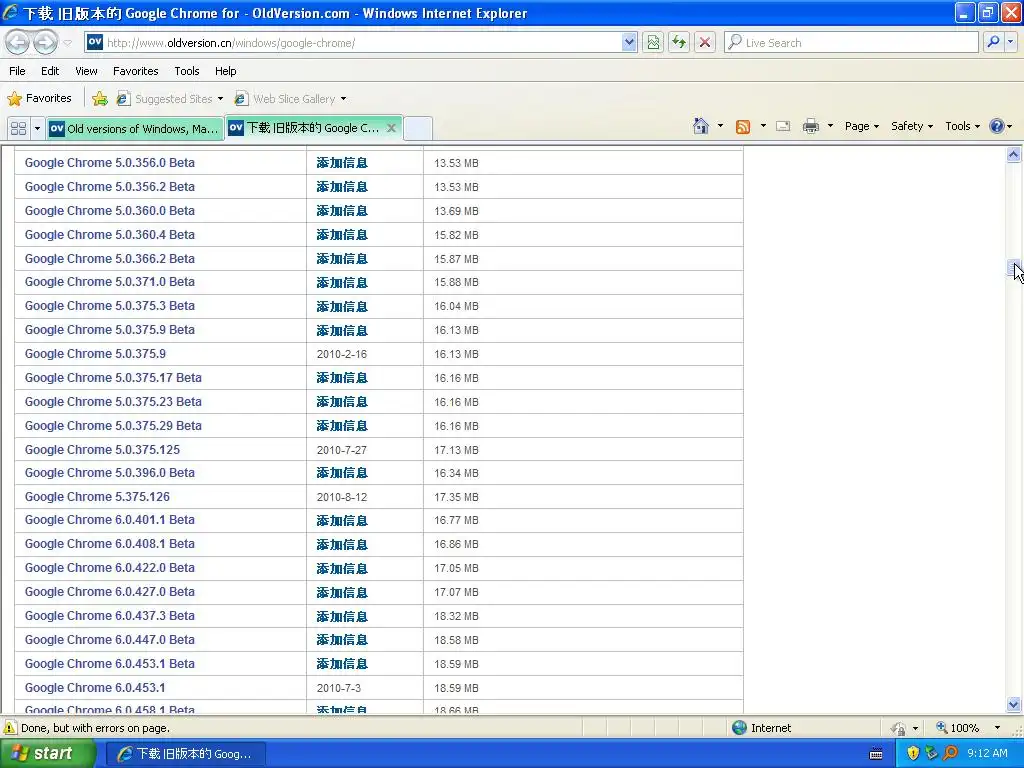Open the Tools command bar dropdown

point(963,126)
